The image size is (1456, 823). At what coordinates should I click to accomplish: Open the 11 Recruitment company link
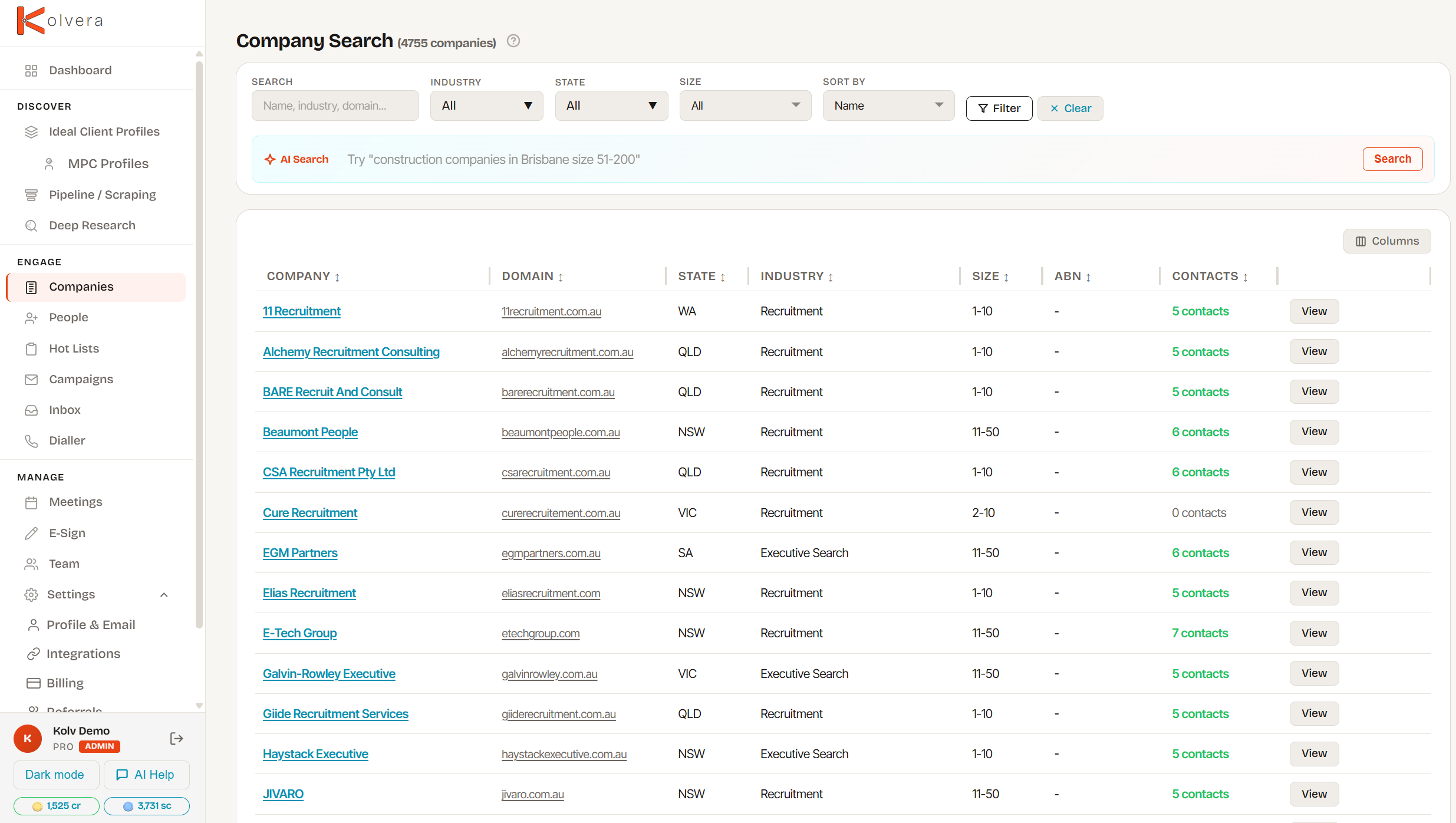301,311
